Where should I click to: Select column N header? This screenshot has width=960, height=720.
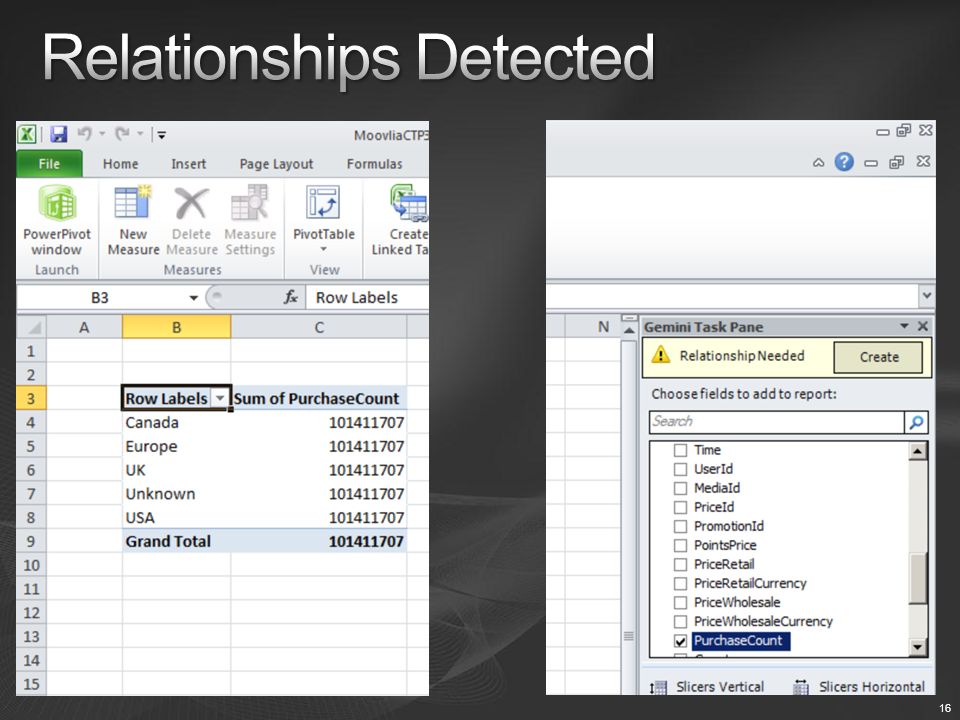(603, 327)
